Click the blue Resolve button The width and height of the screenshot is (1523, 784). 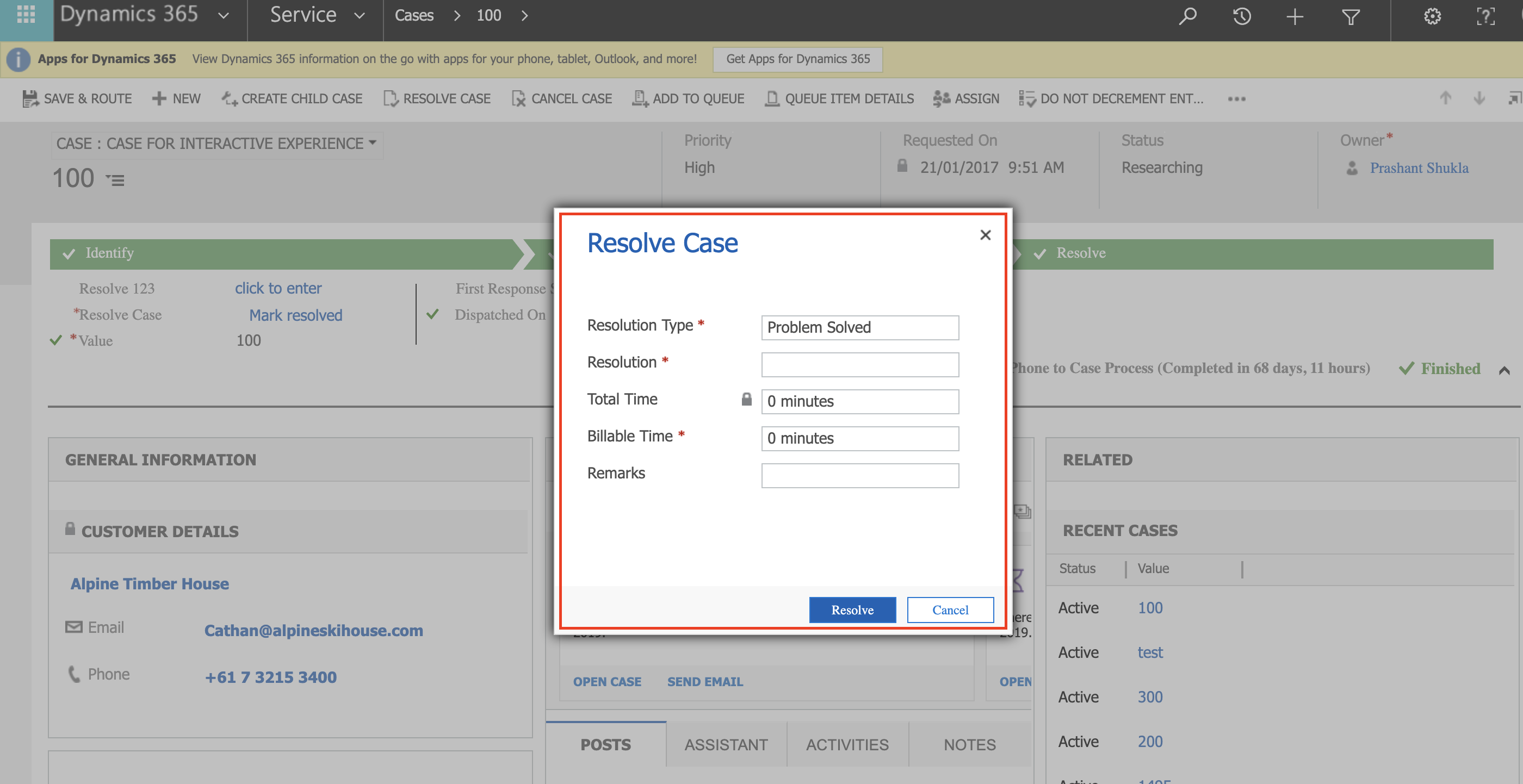coord(852,609)
